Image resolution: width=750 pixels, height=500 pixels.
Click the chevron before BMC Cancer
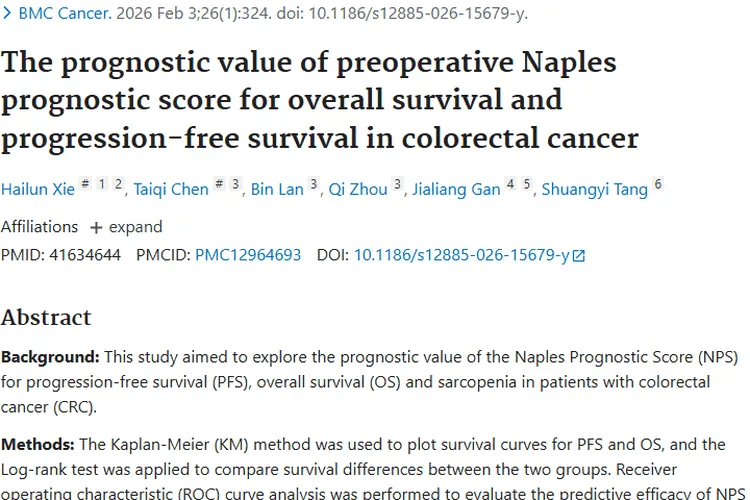tap(7, 14)
